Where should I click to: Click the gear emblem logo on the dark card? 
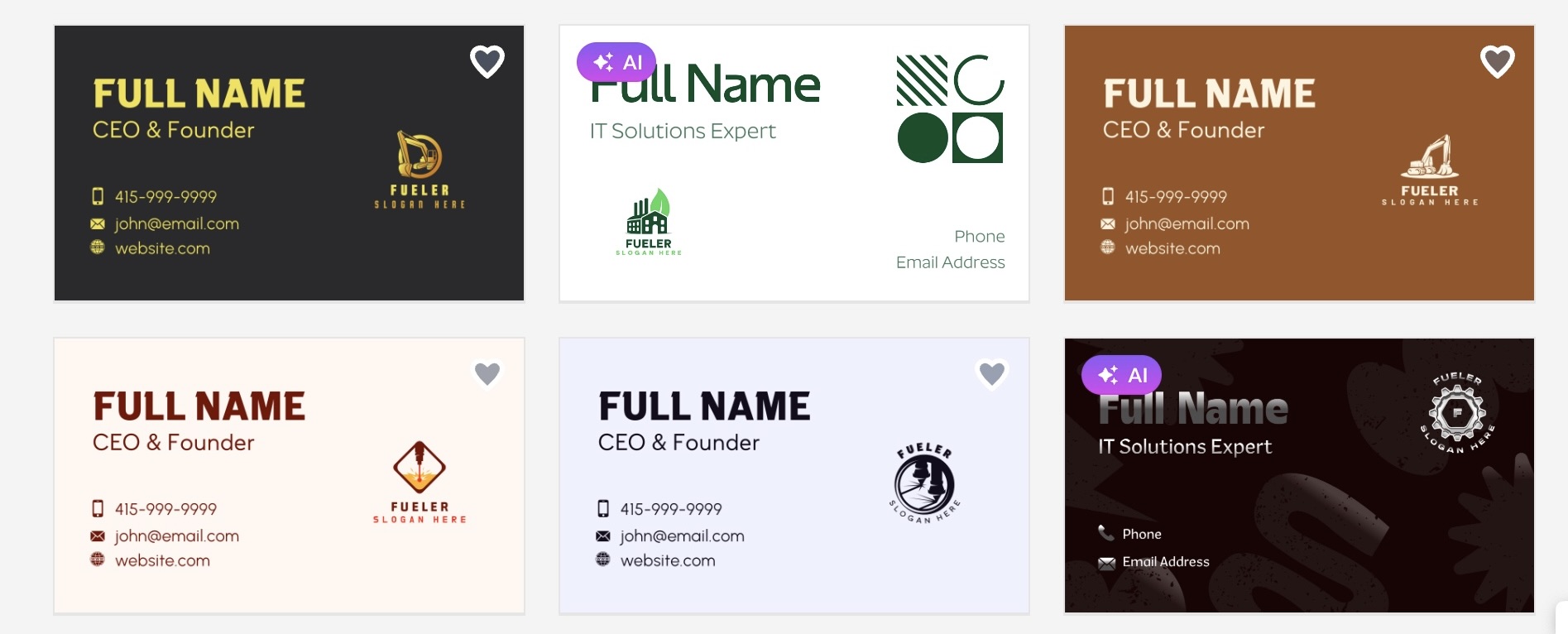pos(1458,413)
